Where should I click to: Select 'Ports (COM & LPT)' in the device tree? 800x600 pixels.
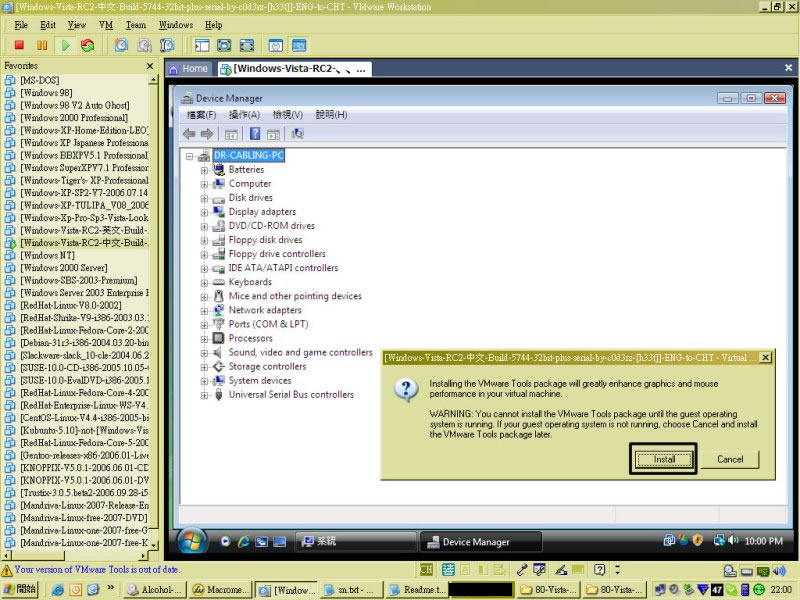(x=268, y=324)
